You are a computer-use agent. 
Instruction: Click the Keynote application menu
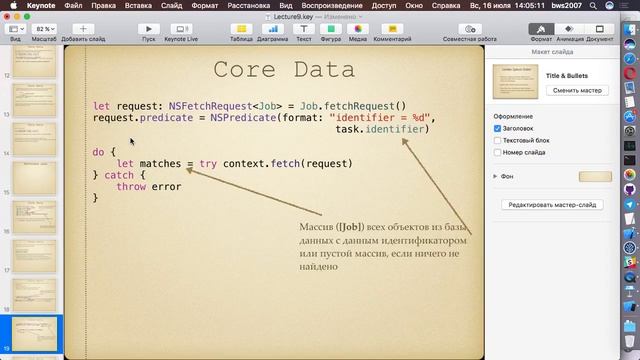(x=41, y=6)
